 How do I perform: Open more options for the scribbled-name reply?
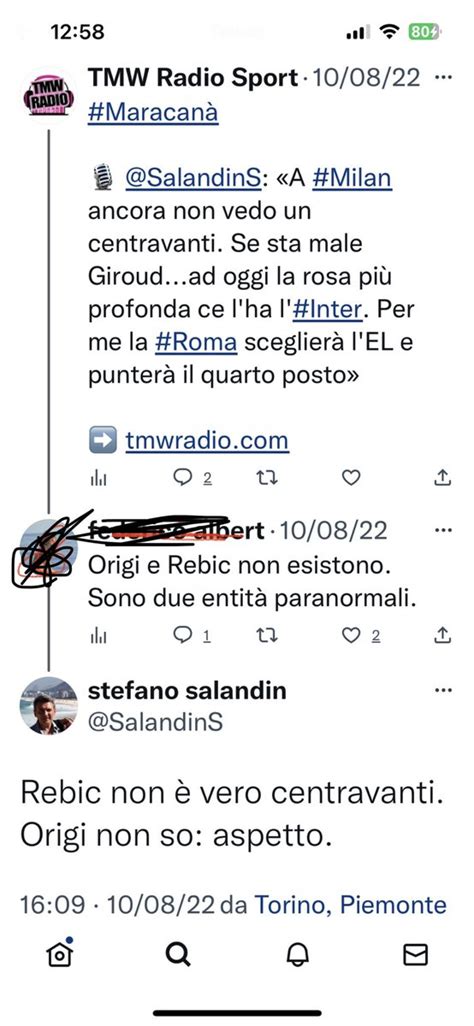point(443,529)
